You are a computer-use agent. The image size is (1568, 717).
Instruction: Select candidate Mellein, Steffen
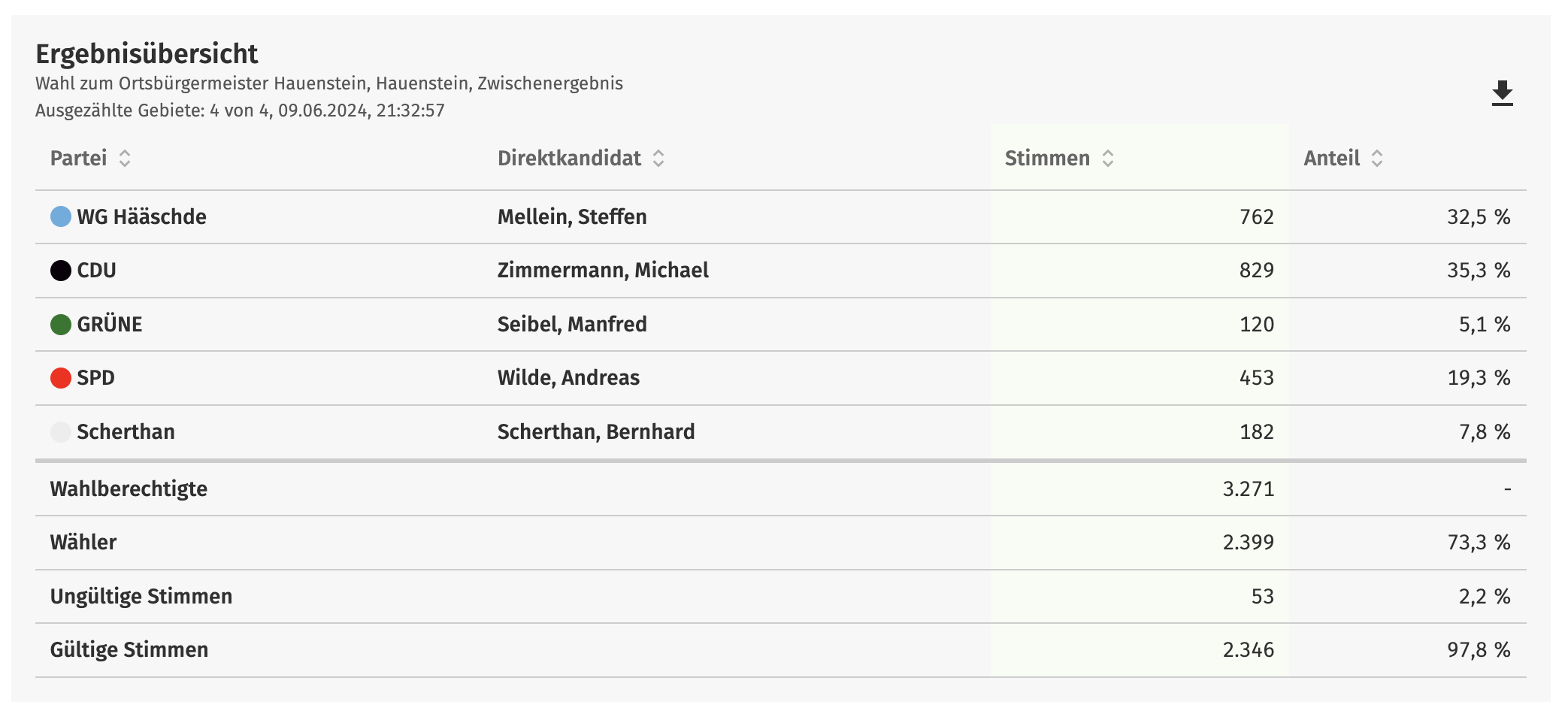572,217
